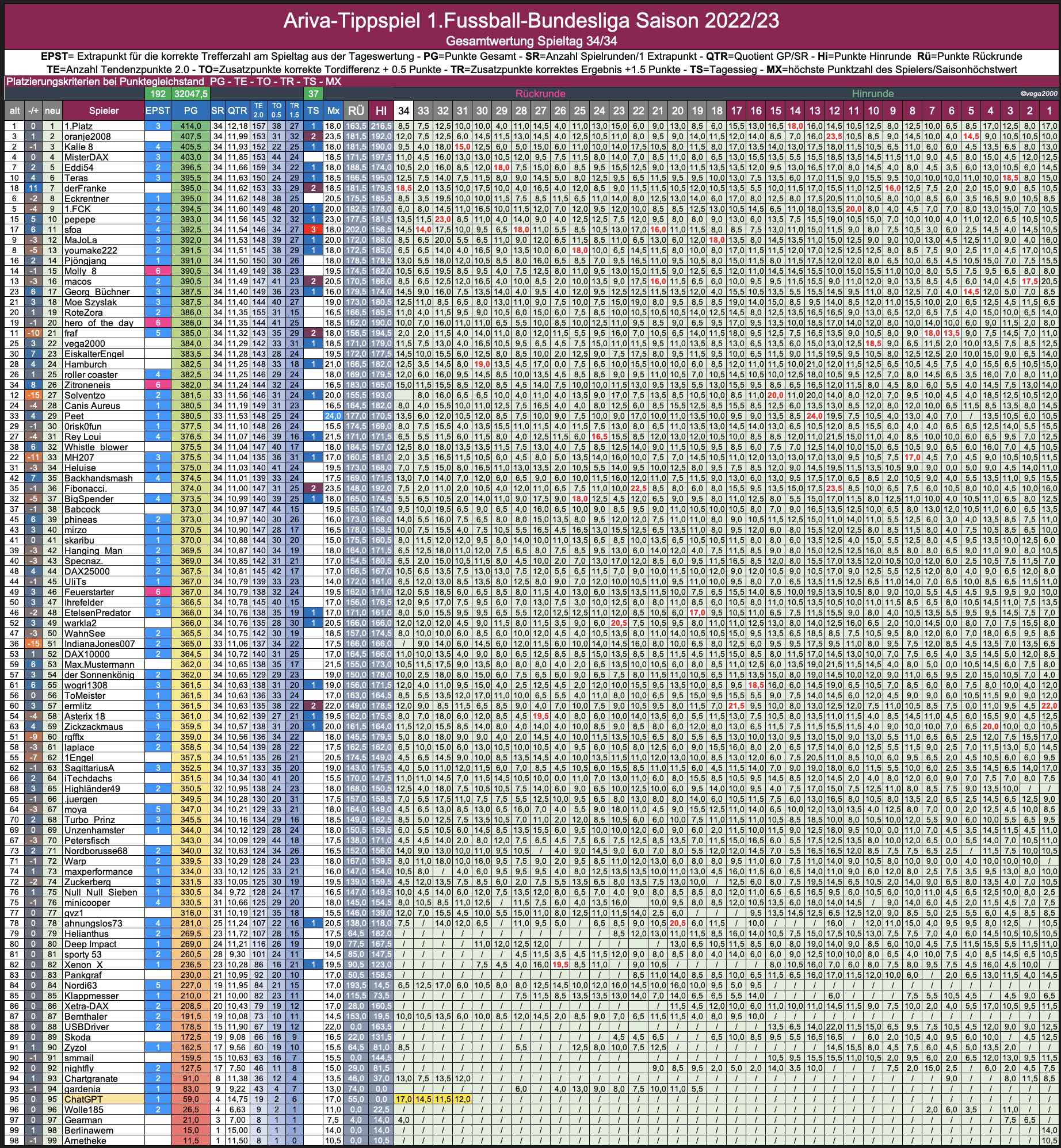The height and width of the screenshot is (1148, 1061).
Task: Select the highlighted player name 'ChatGPT'
Action: [83, 1099]
